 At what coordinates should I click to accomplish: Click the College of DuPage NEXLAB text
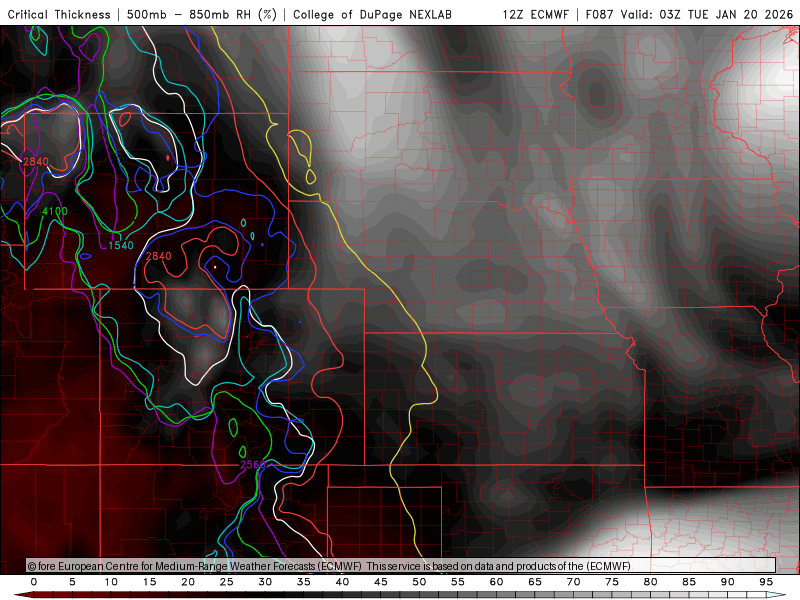372,14
